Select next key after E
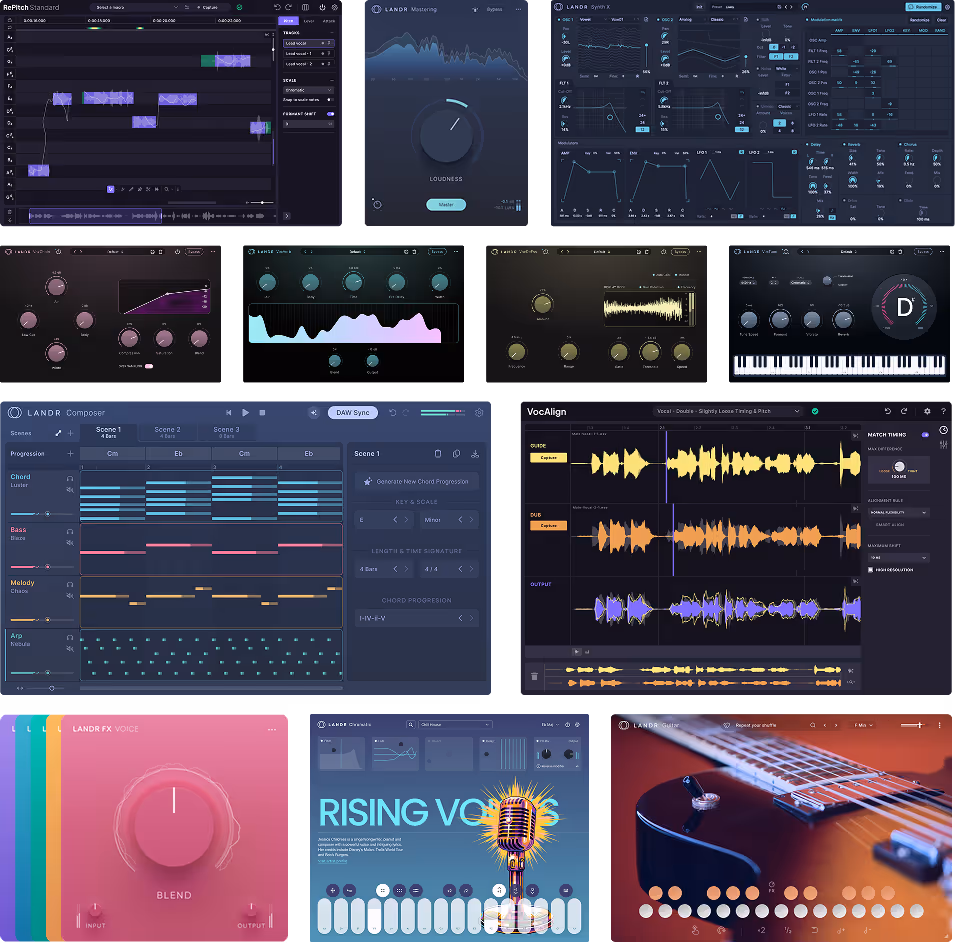Screen dimensions: 955x943 [x=406, y=520]
